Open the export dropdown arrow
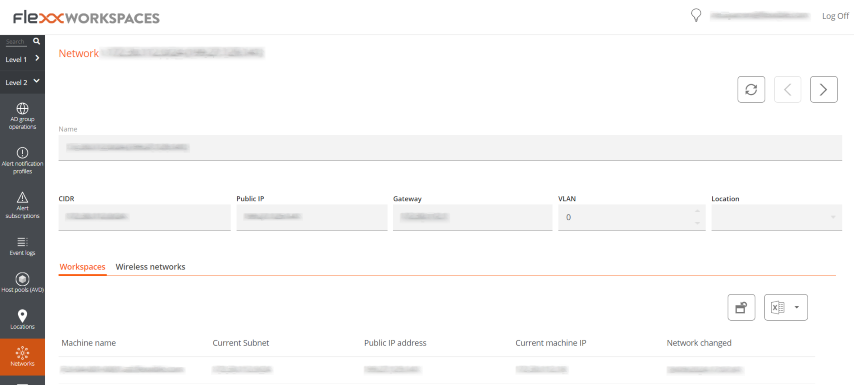This screenshot has width=854, height=385. 797,308
